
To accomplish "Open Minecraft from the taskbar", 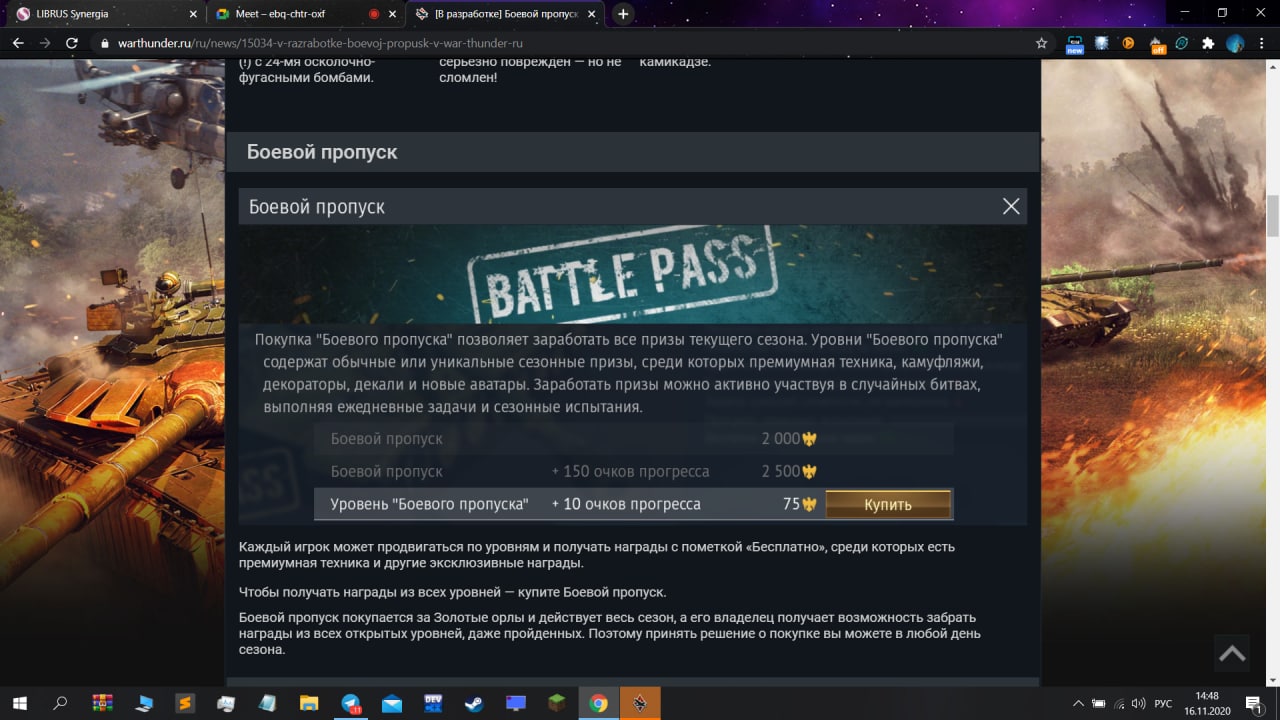I will (556, 703).
